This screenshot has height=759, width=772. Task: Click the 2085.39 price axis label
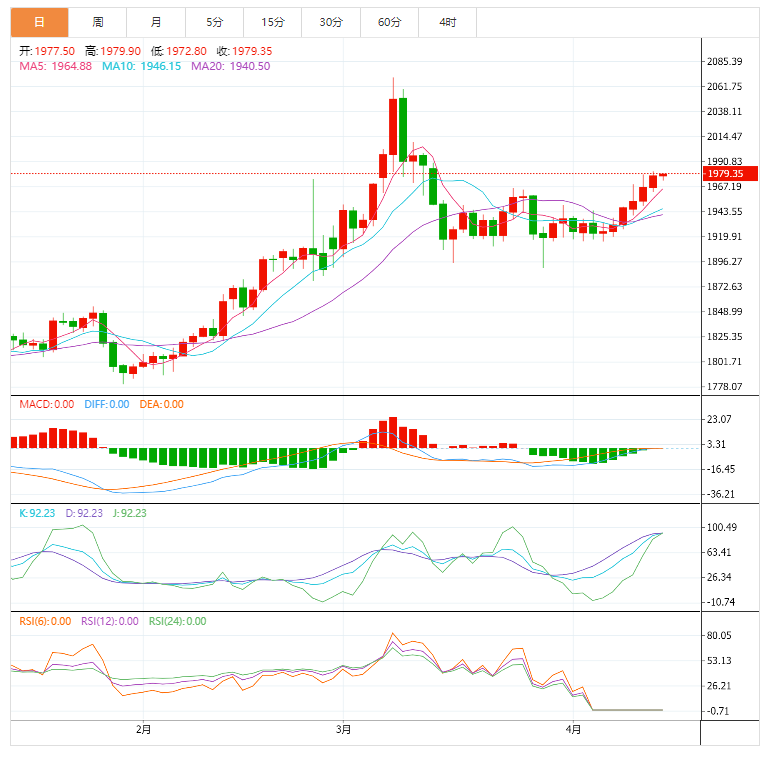pos(725,62)
